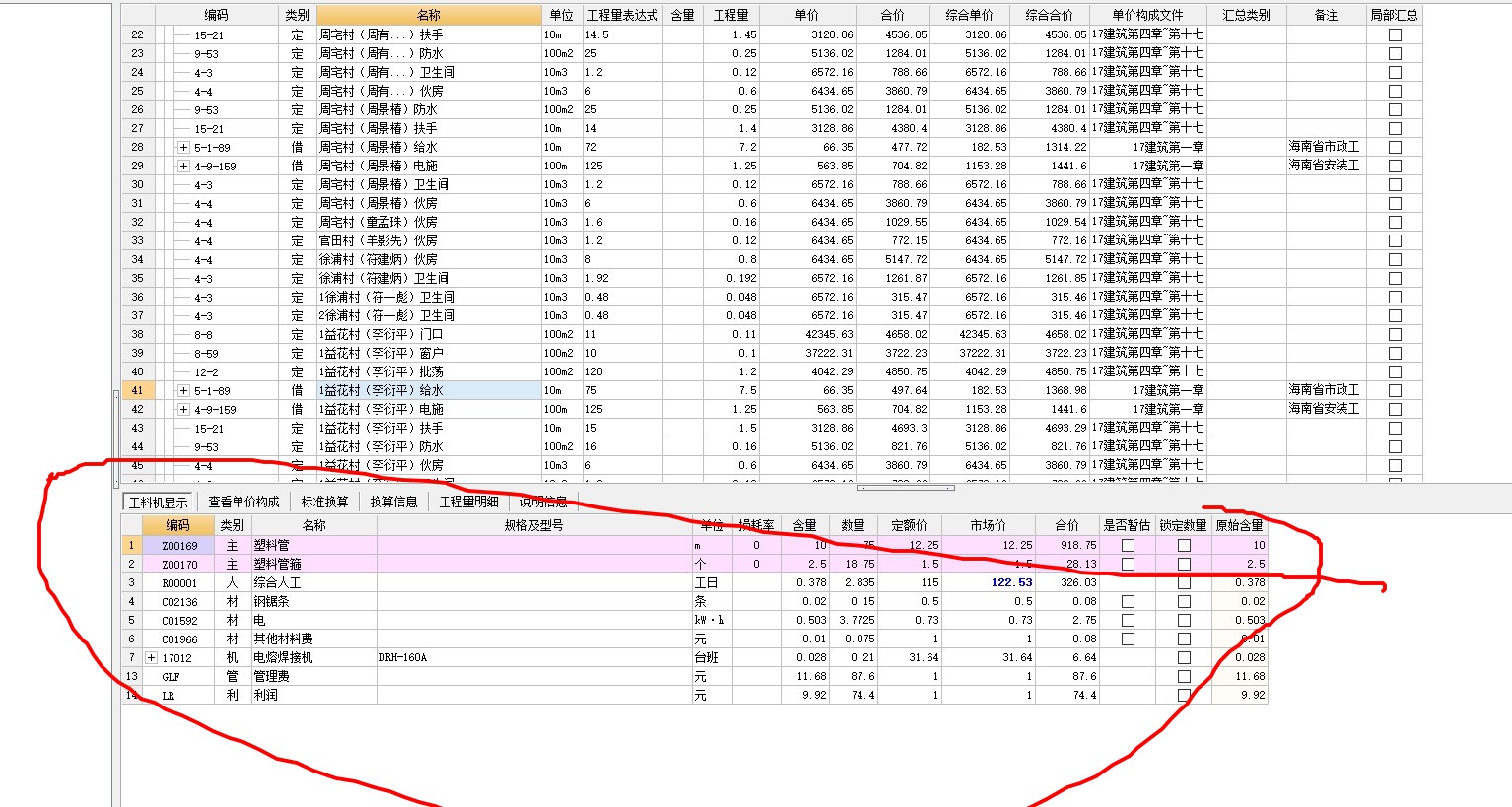Expand row 41 item 5-1-89
The height and width of the screenshot is (807, 1512).
click(183, 390)
